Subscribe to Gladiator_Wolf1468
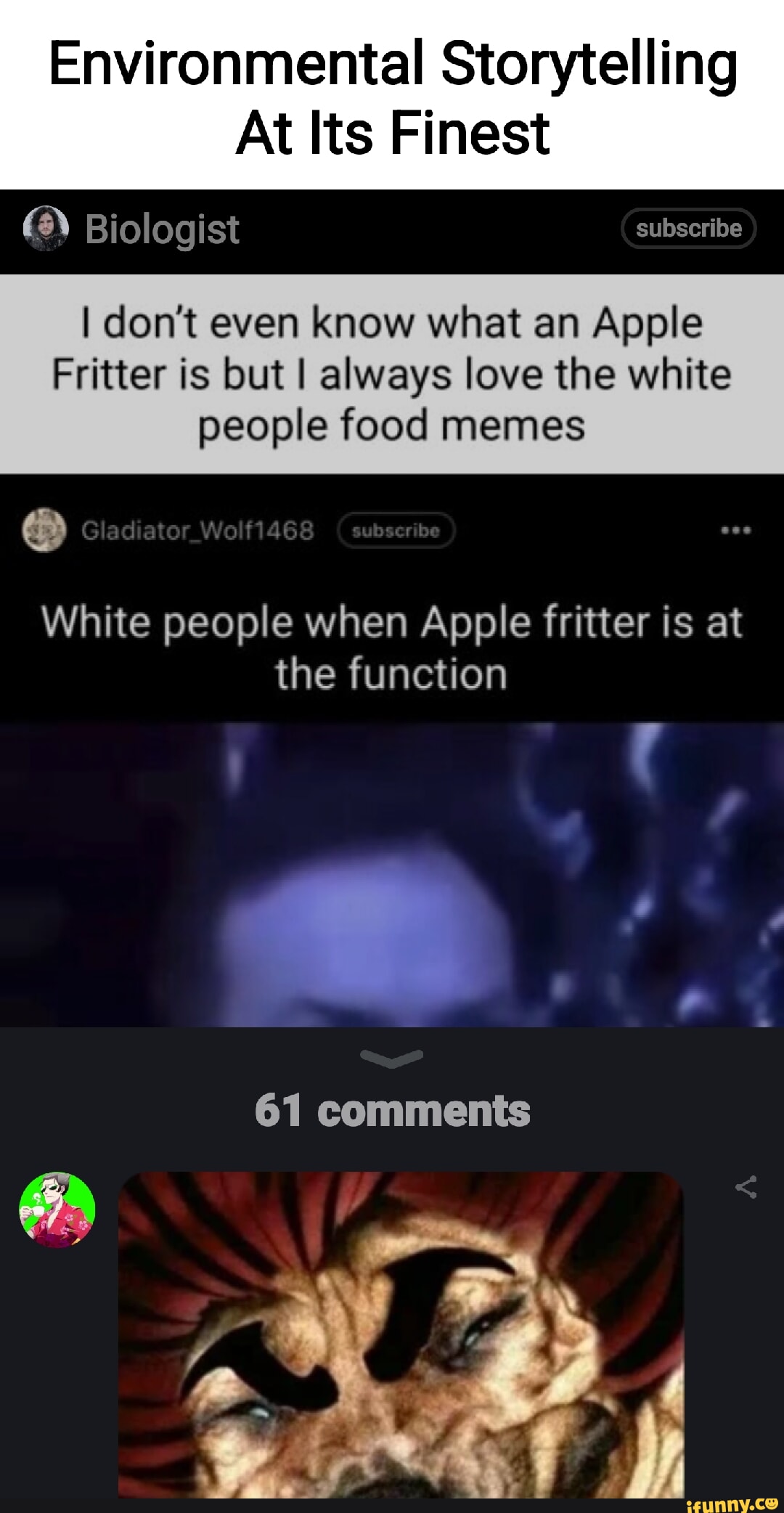784x1513 pixels. 396,531
